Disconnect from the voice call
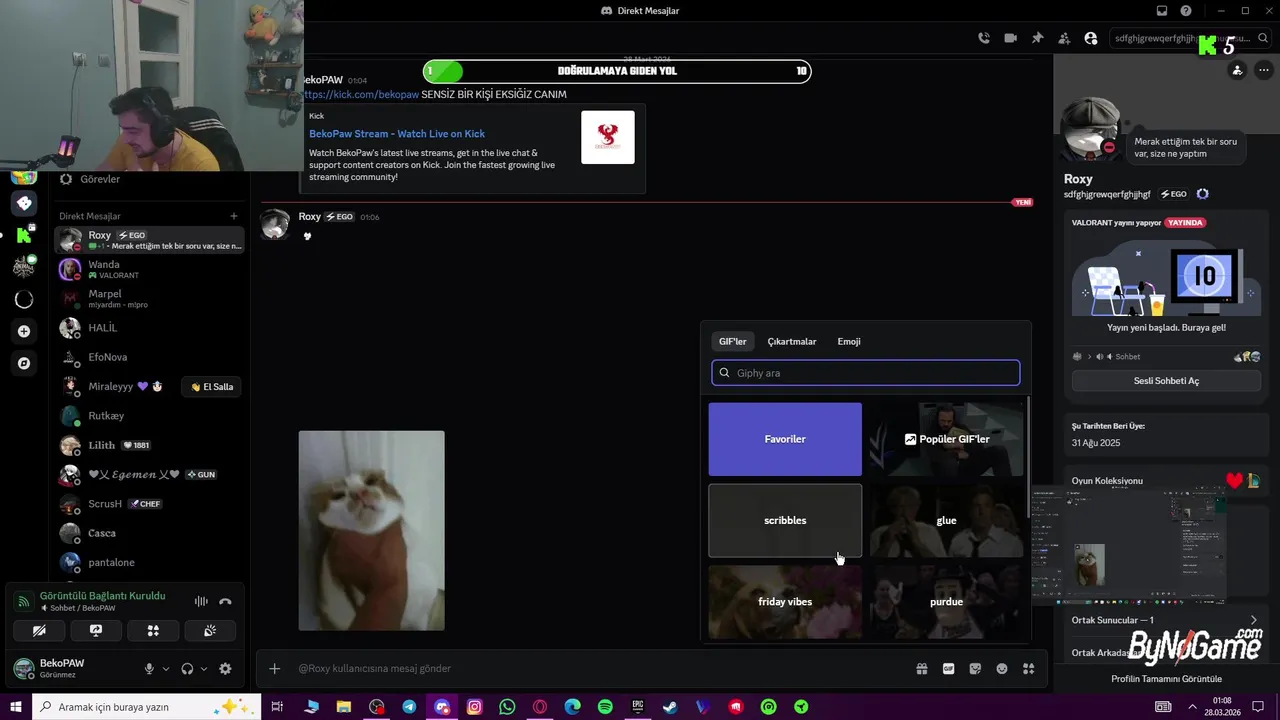This screenshot has height=720, width=1280. 226,602
